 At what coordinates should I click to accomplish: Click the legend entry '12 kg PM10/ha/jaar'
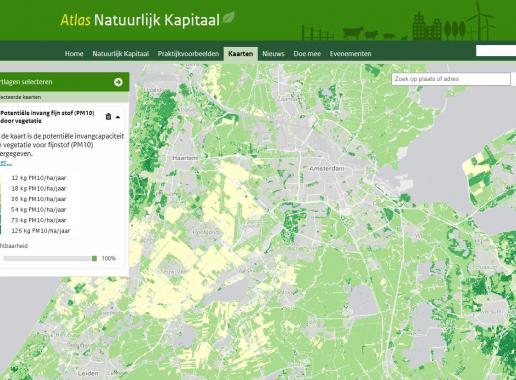coord(39,178)
